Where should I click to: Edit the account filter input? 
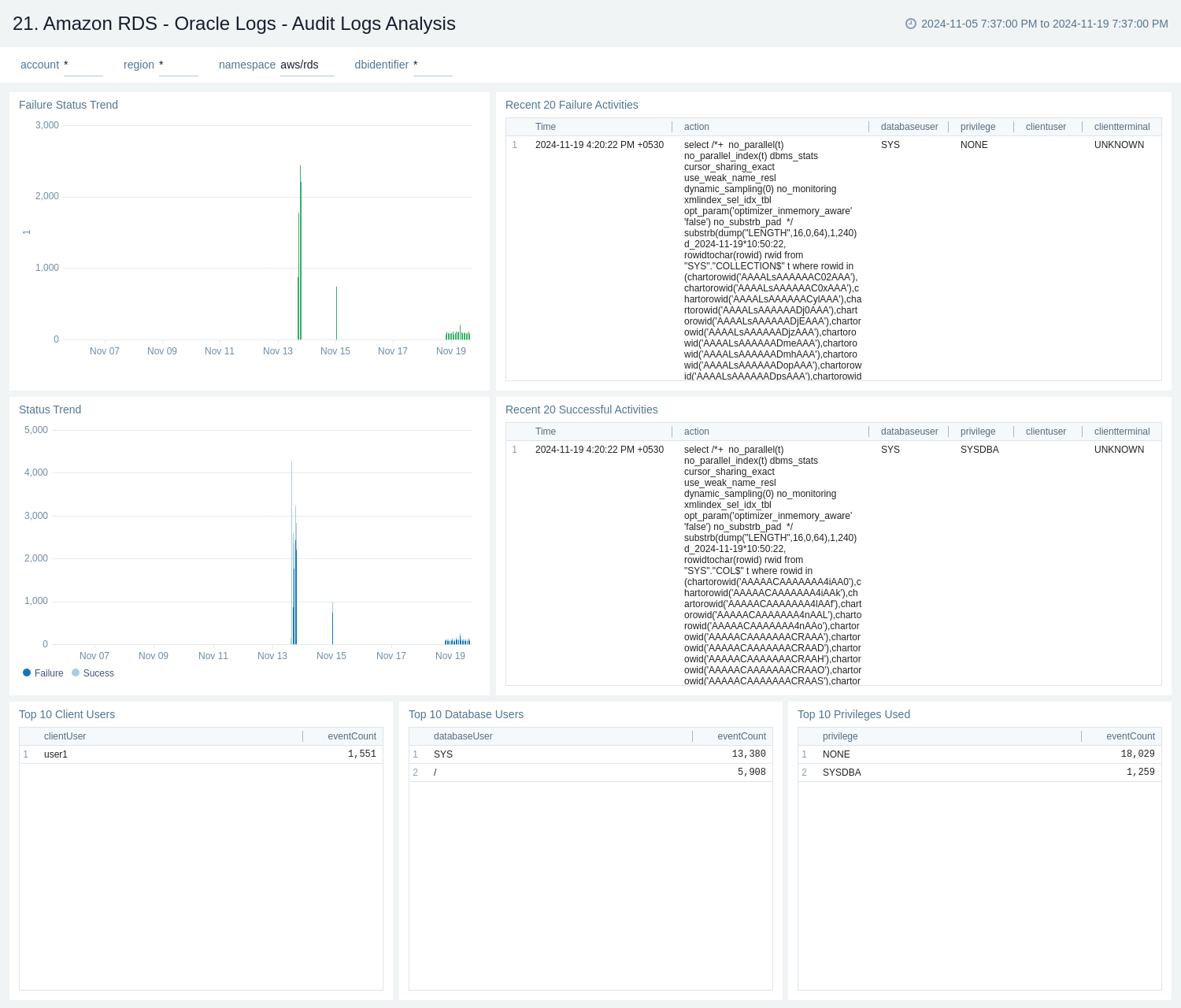click(x=83, y=67)
